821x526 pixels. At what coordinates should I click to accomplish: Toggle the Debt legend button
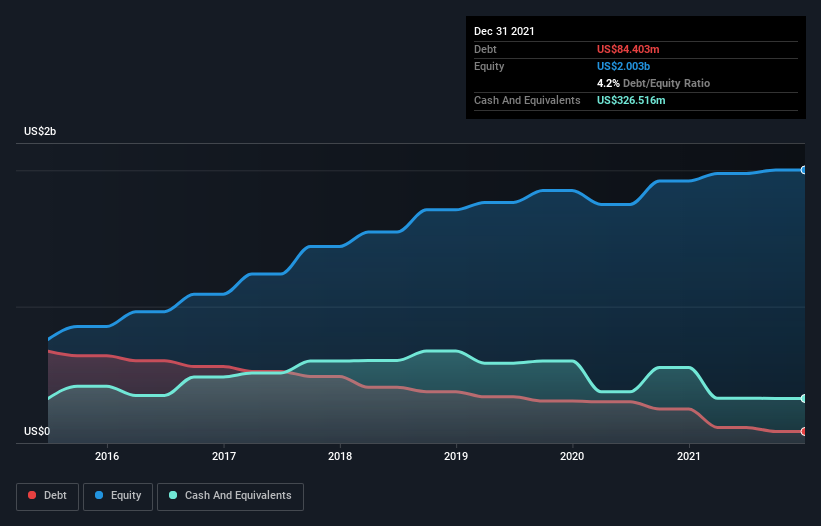click(x=47, y=496)
